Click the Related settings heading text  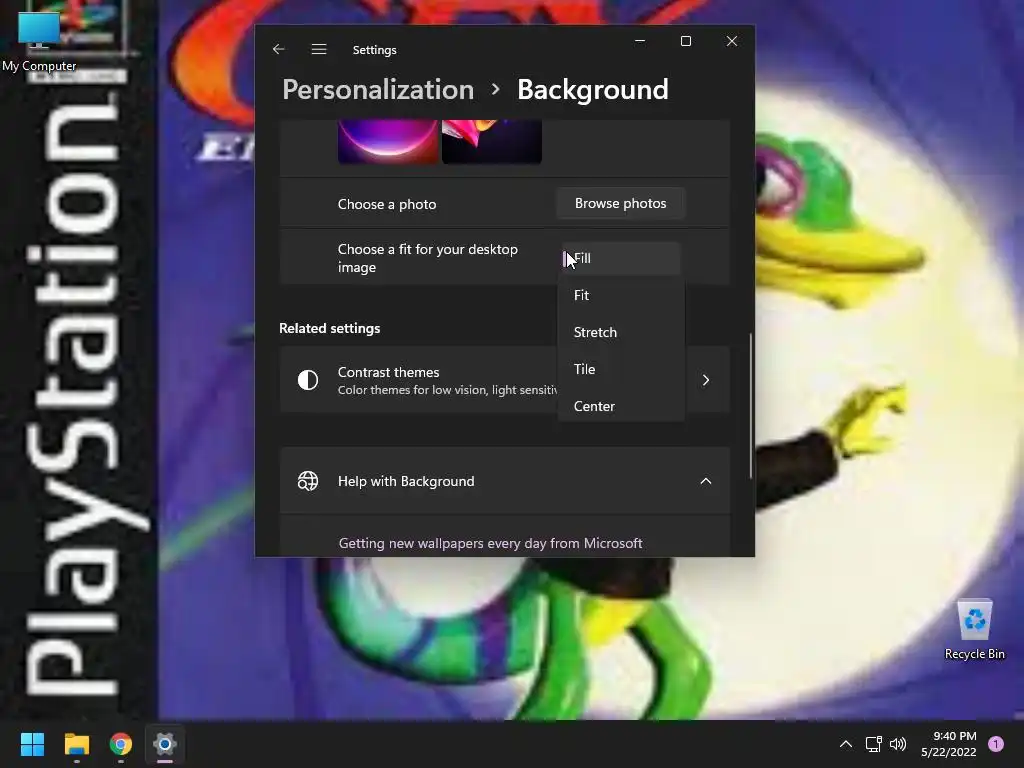(x=330, y=328)
